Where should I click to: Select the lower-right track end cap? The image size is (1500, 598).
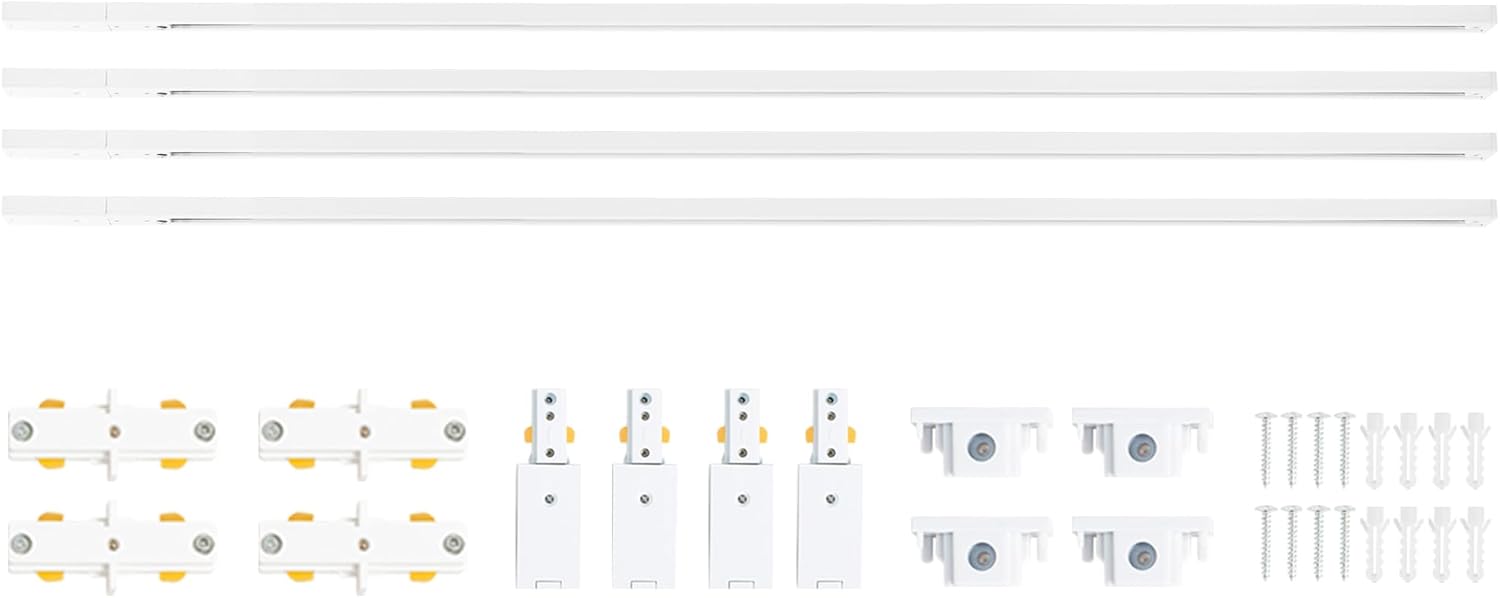(x=1142, y=549)
